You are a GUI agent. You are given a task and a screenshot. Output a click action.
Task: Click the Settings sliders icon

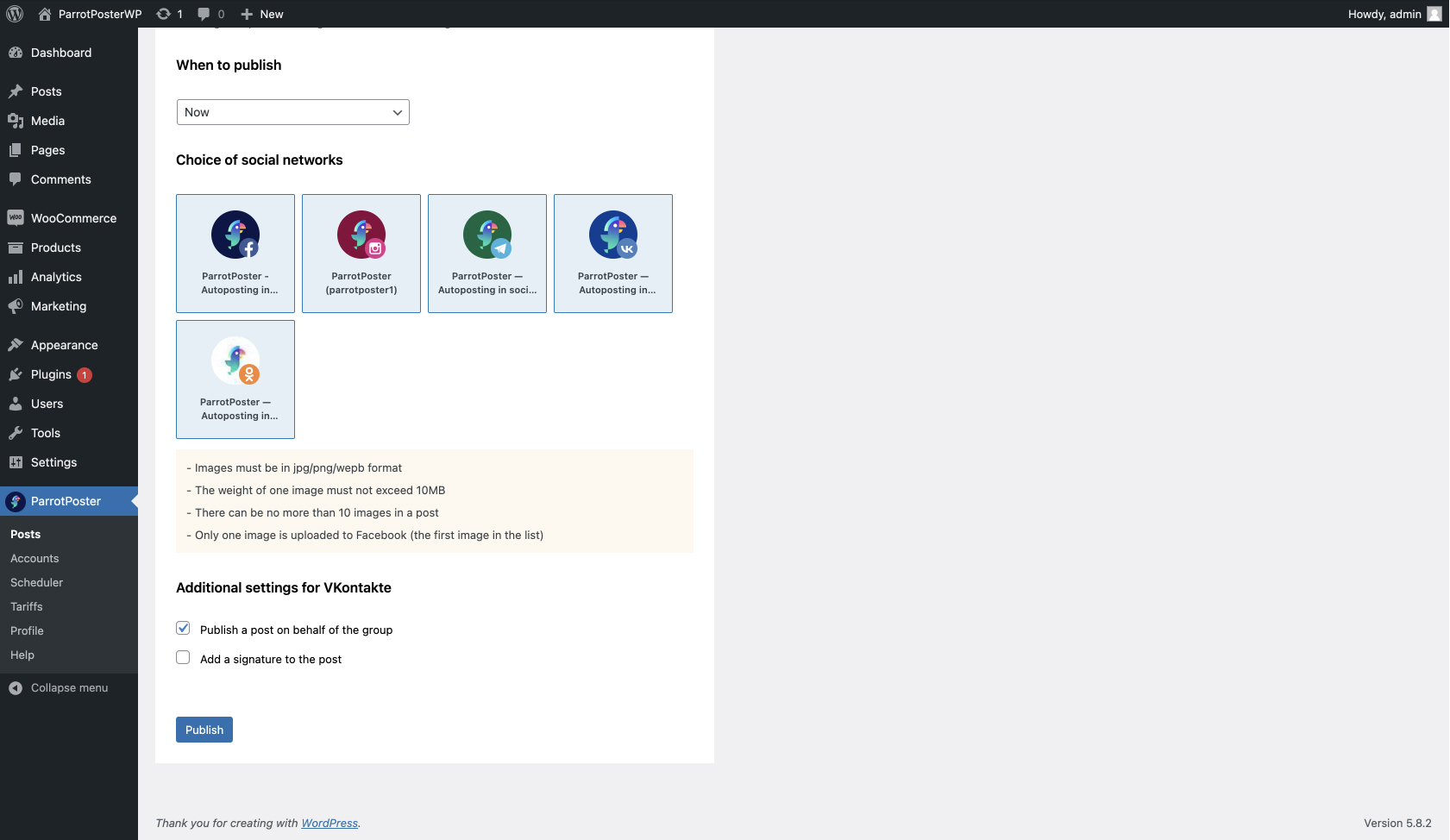tap(16, 462)
